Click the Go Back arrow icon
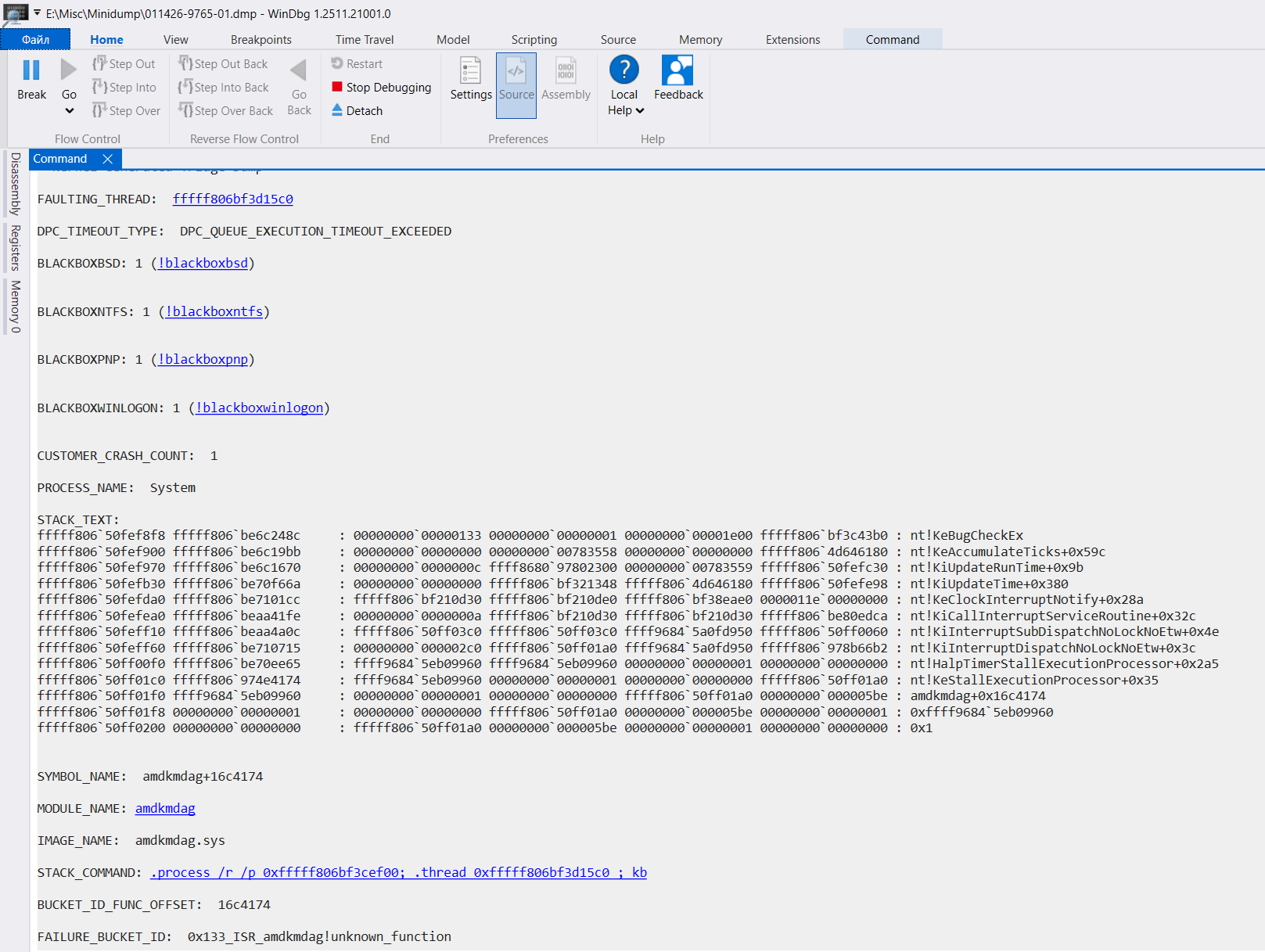The image size is (1265, 952). [x=299, y=70]
